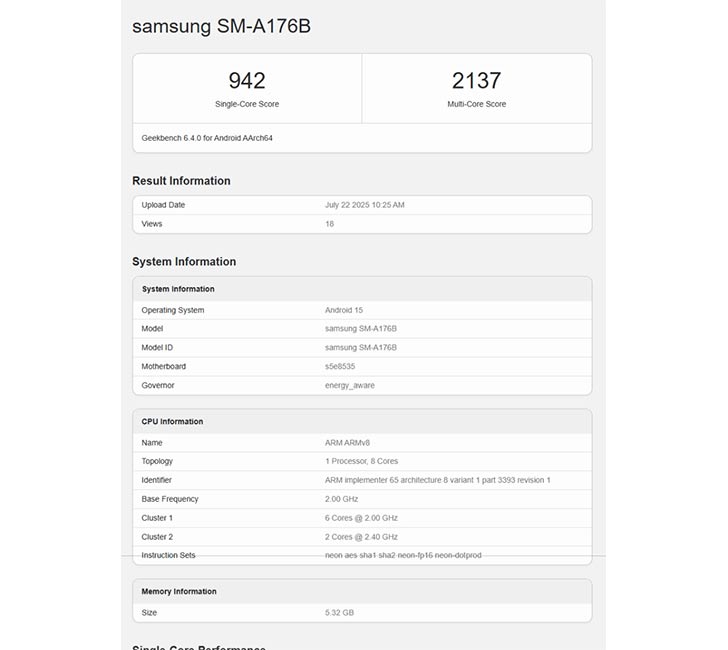Click the Identifier label

click(x=156, y=480)
